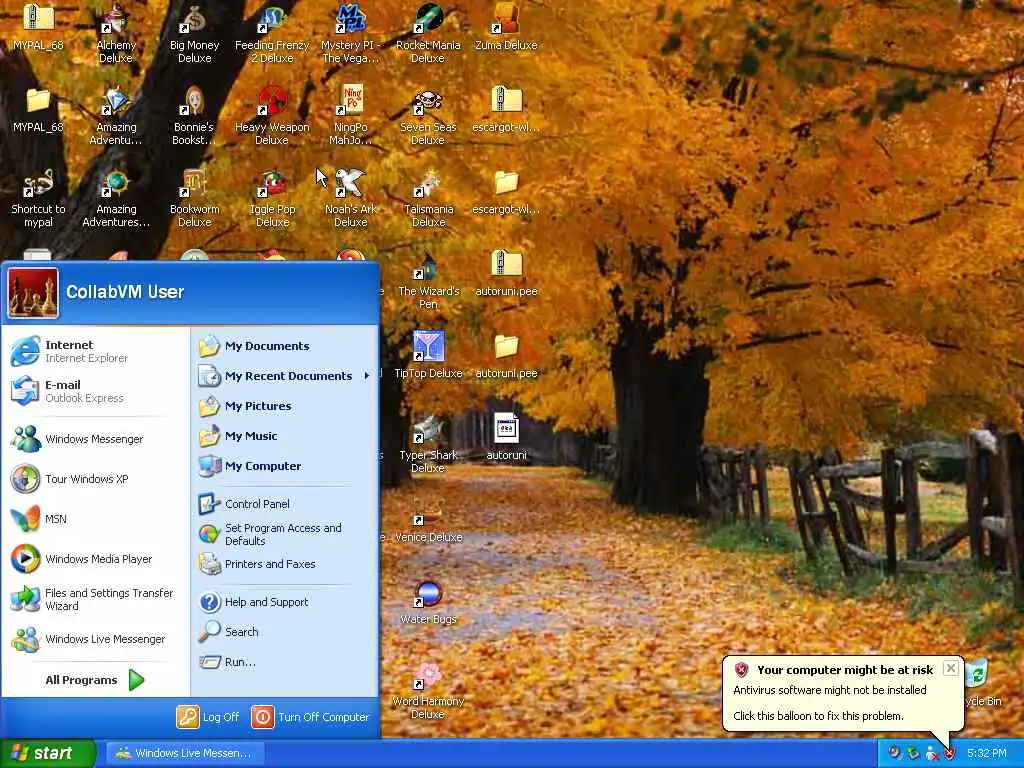Launch Windows Live Messenger from Start menu
Image resolution: width=1024 pixels, height=768 pixels.
tap(96, 639)
